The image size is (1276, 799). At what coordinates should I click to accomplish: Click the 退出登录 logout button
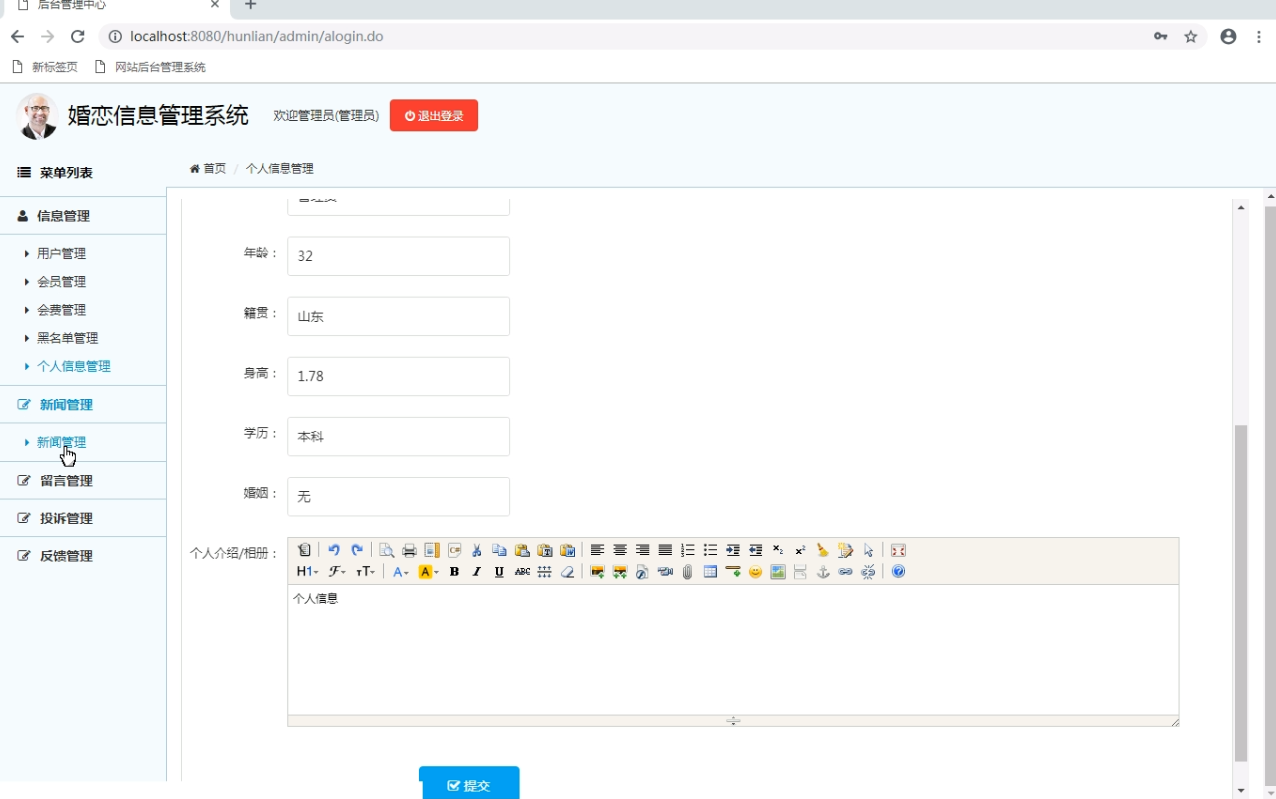pyautogui.click(x=434, y=115)
